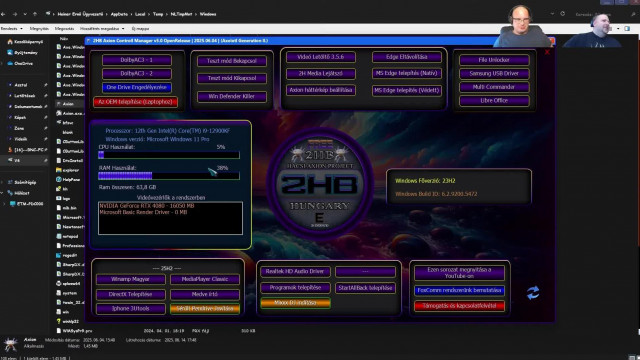Click the OneDrive cloud icon in sidebar

click(x=10, y=63)
